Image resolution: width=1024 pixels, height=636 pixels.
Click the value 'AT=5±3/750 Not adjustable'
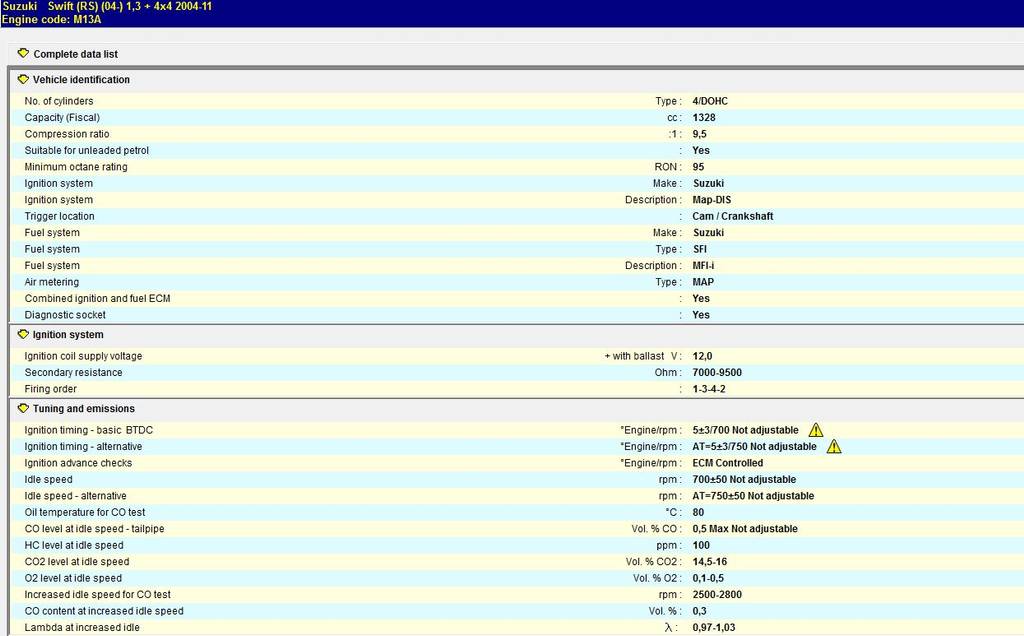(754, 447)
